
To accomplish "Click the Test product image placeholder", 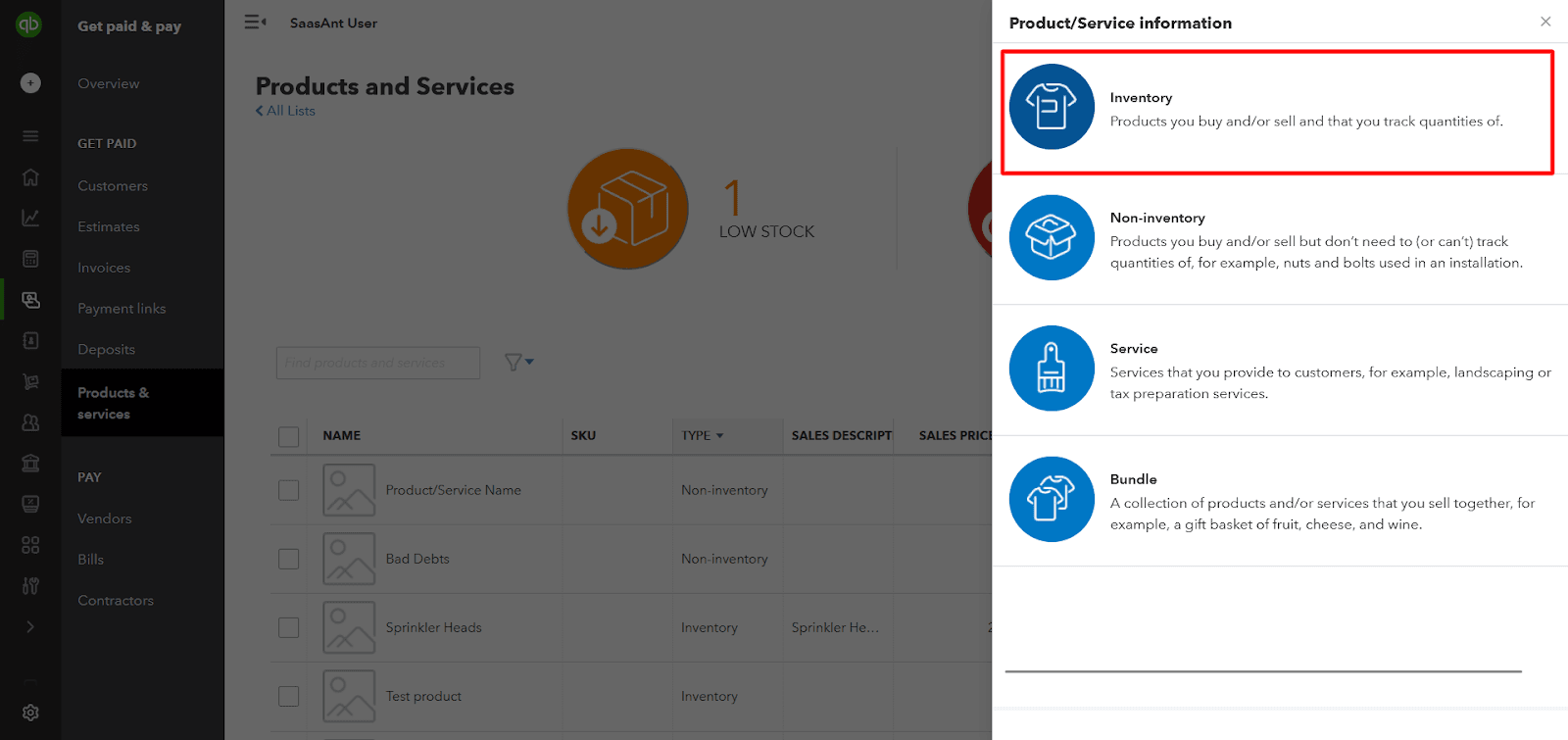I will pyautogui.click(x=349, y=696).
